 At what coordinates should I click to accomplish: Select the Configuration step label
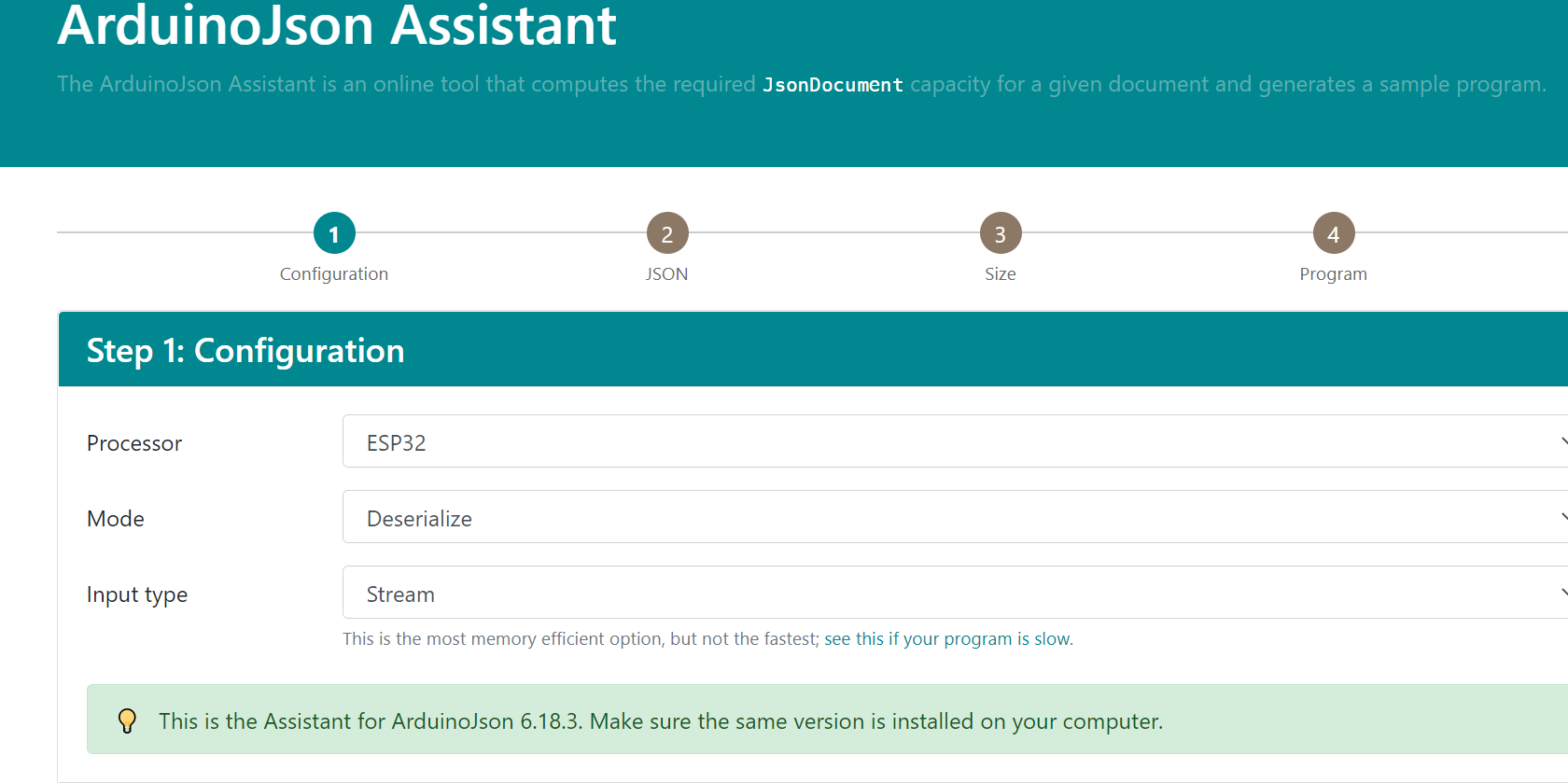click(x=334, y=273)
